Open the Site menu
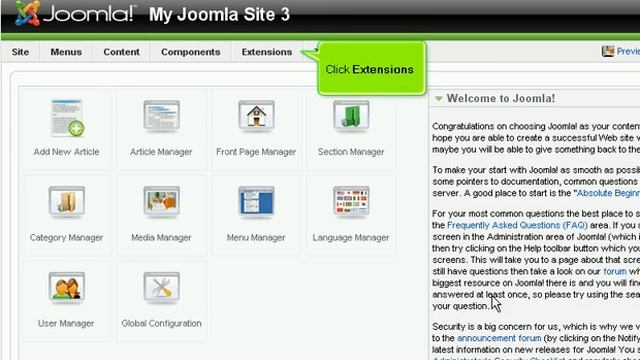 click(x=20, y=52)
